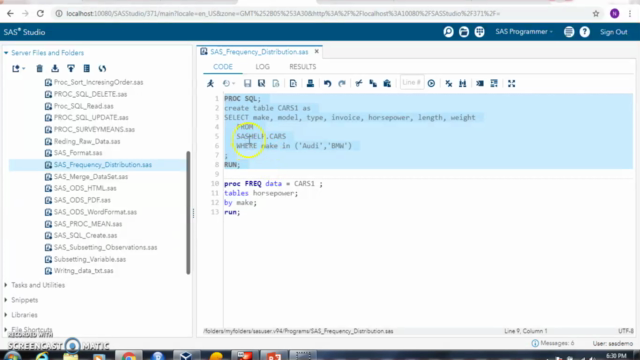
Task: Cut selected code with the scissors icon
Action: 359,83
